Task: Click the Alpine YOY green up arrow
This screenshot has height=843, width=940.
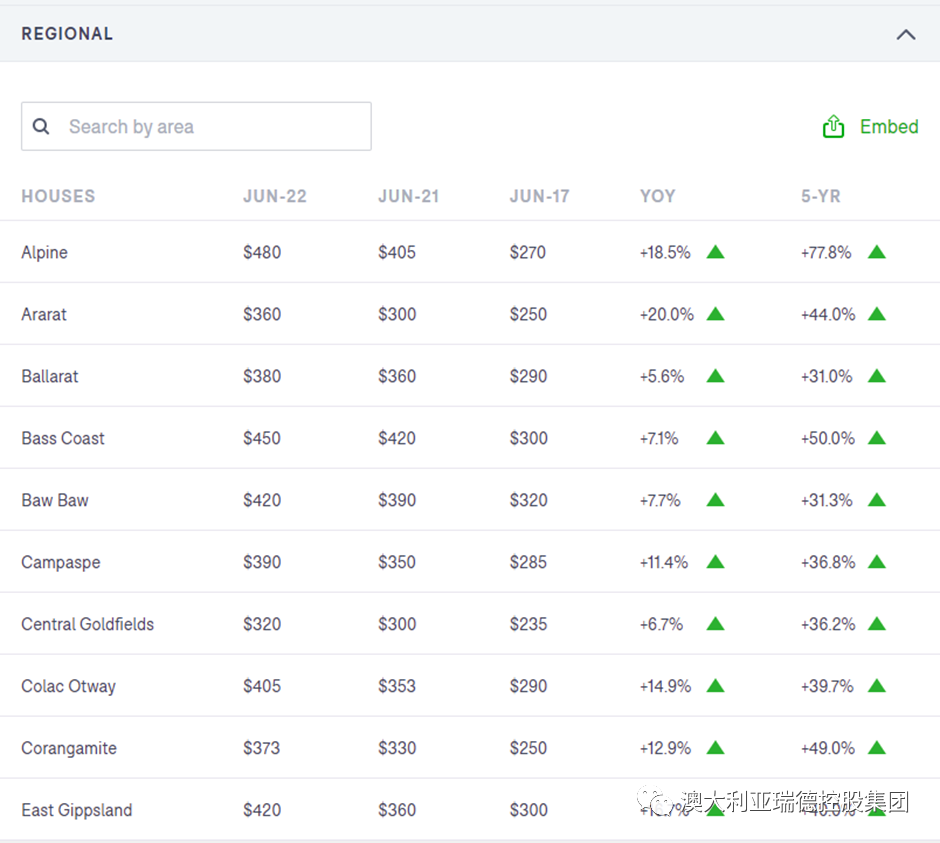Action: click(x=715, y=252)
